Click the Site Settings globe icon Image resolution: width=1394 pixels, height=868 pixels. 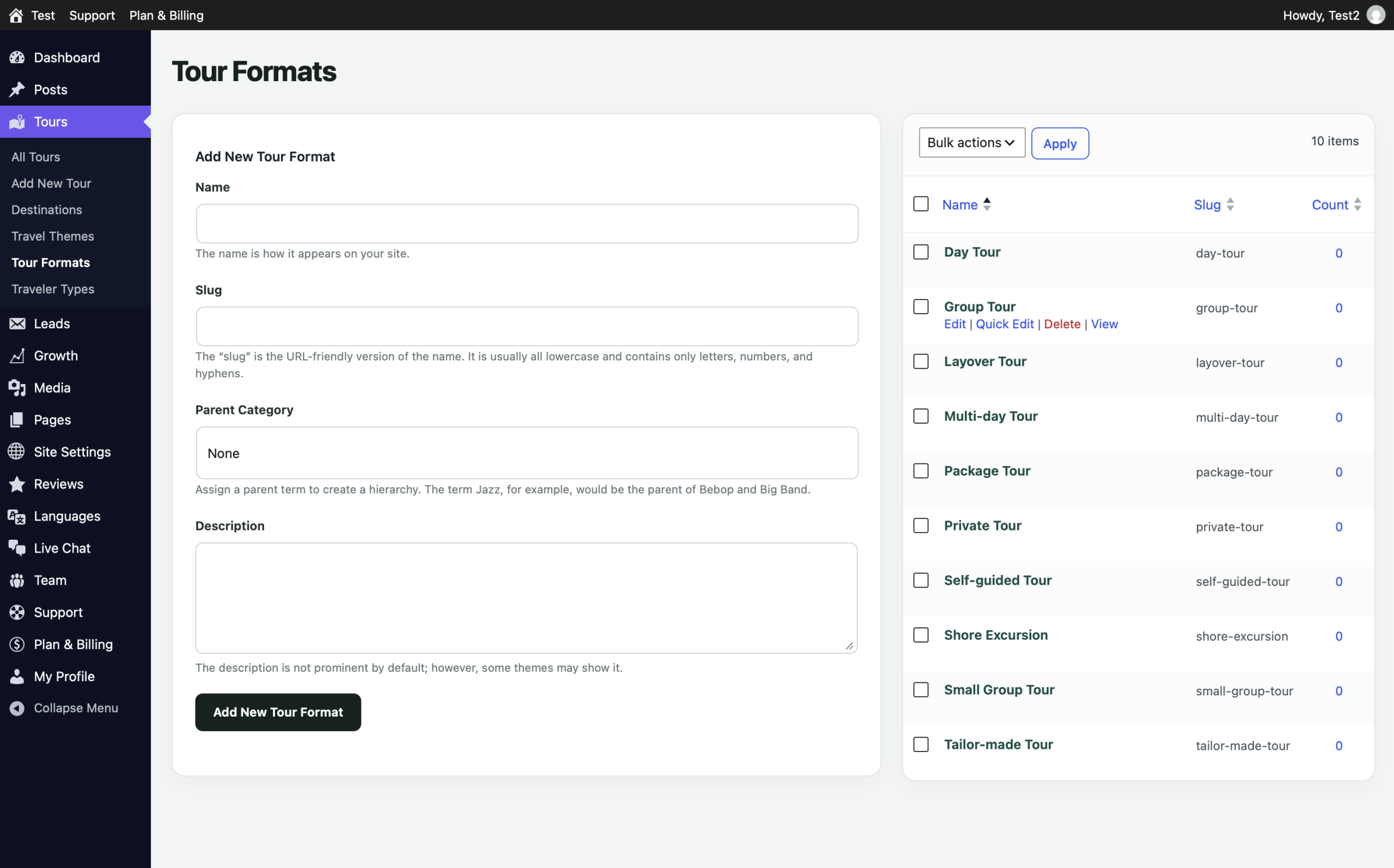click(x=17, y=452)
